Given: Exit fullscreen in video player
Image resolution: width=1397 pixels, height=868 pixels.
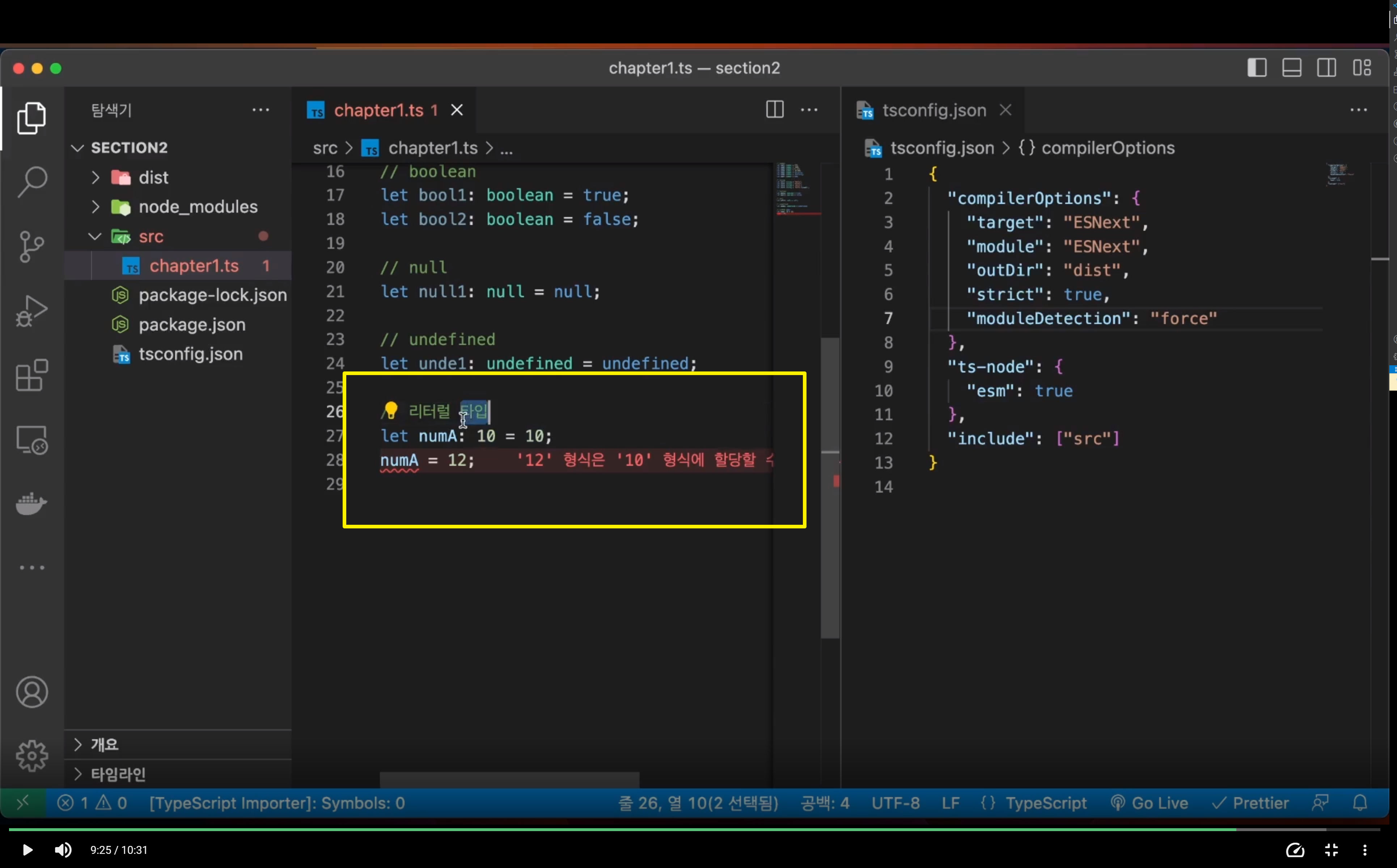Looking at the screenshot, I should tap(1331, 850).
